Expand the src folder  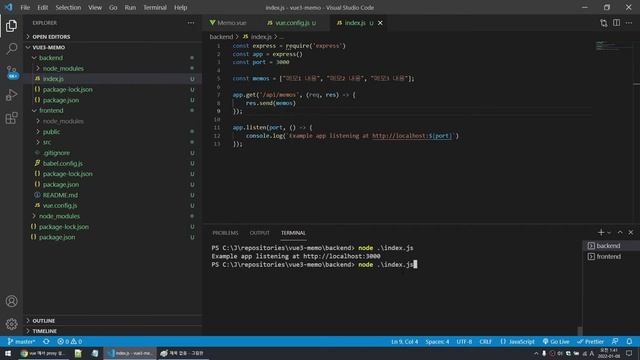[112, 142]
